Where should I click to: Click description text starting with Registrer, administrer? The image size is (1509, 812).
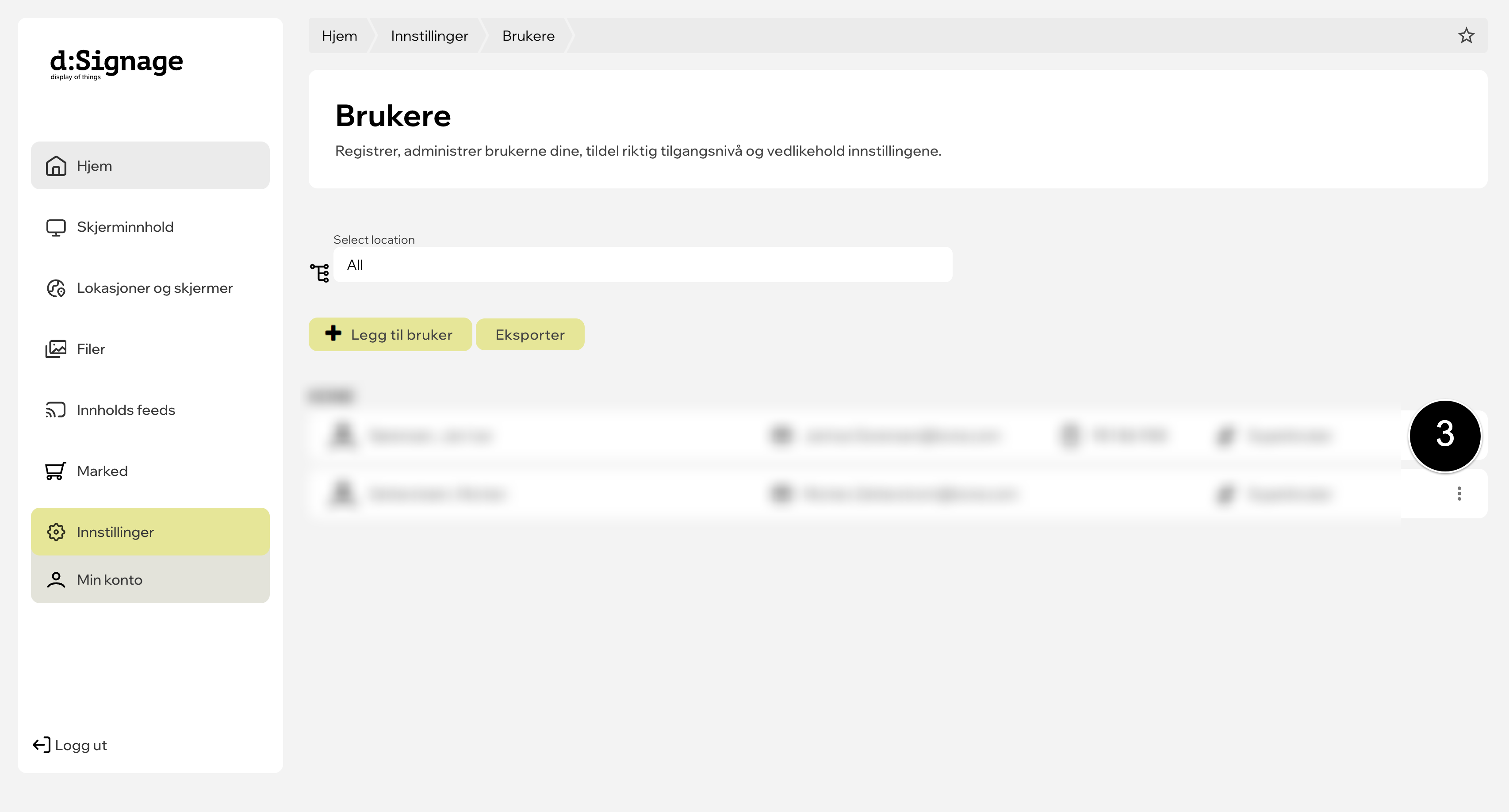pyautogui.click(x=638, y=151)
